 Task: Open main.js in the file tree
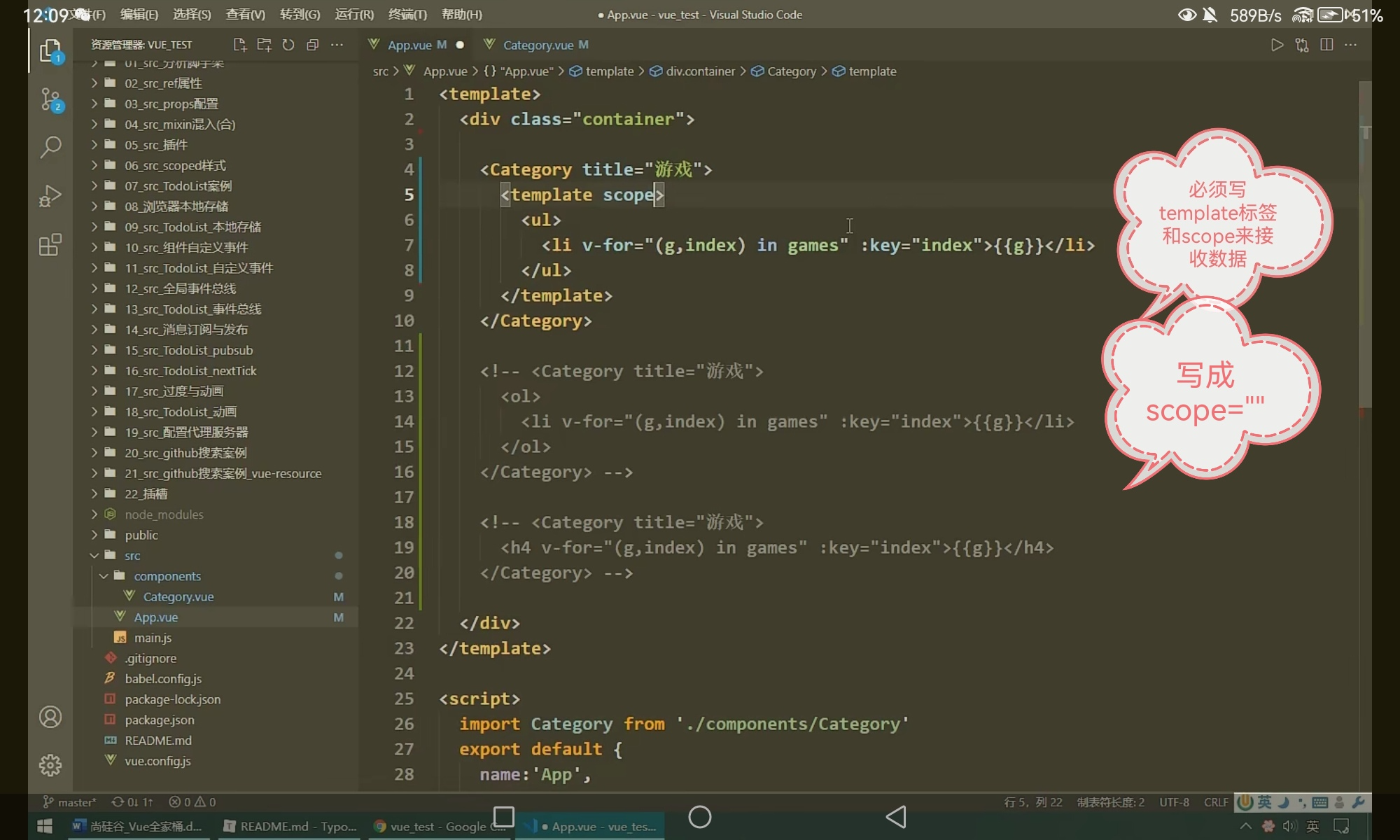point(153,638)
